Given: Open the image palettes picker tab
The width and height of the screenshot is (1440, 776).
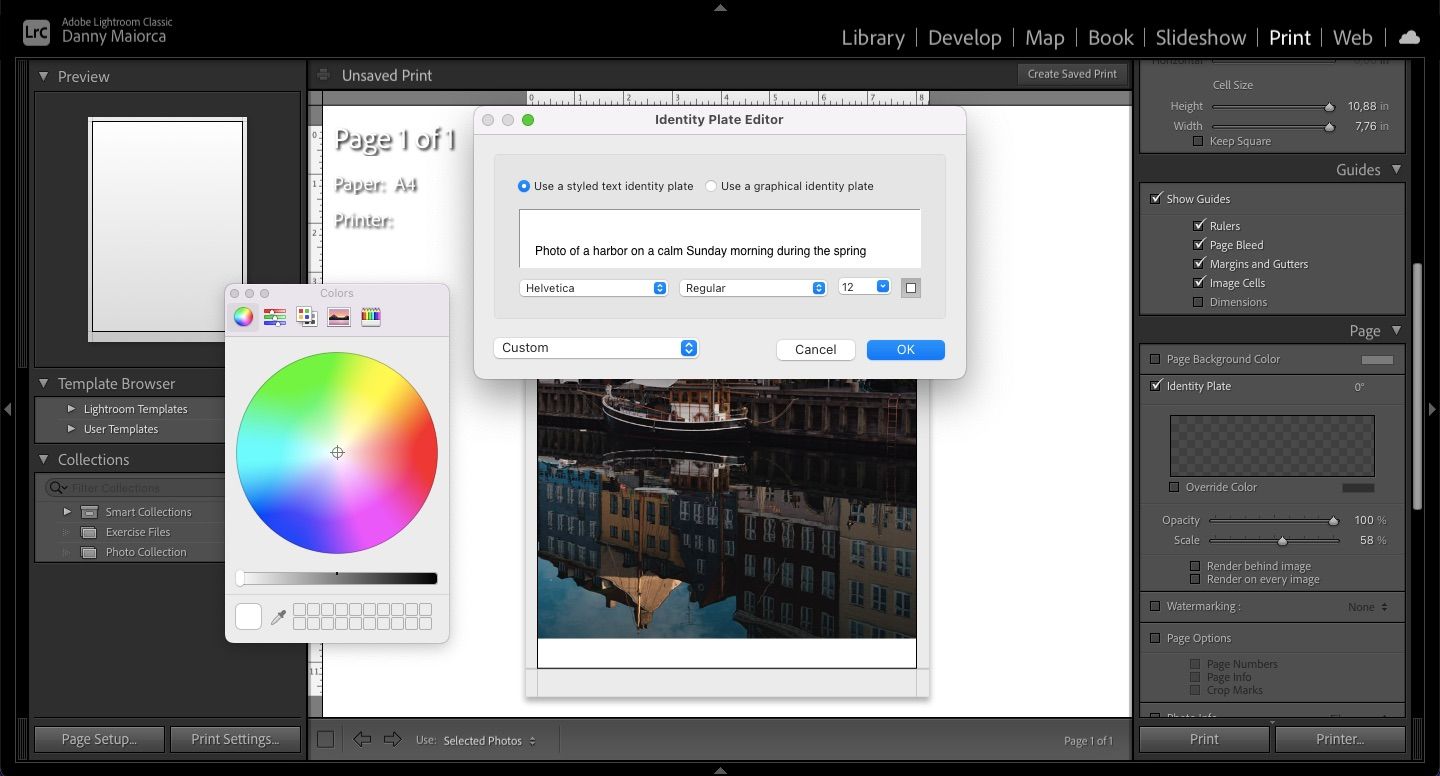Looking at the screenshot, I should click(x=339, y=317).
